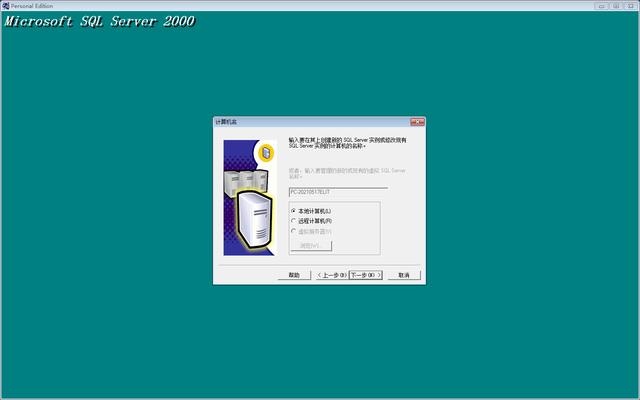
Task: Click the 计算机名 dialog title text
Action: click(226, 122)
